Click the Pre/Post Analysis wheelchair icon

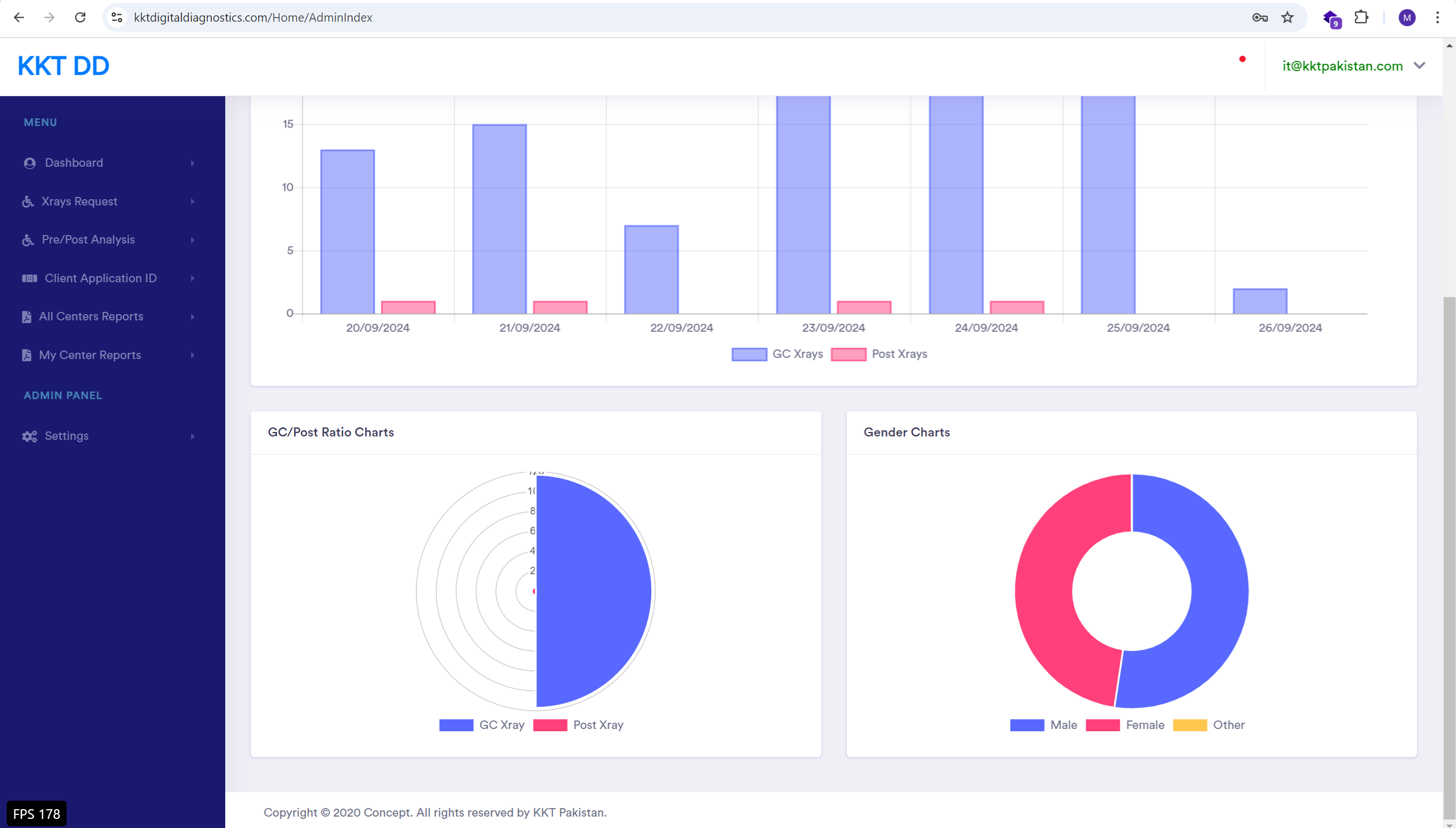[x=28, y=240]
